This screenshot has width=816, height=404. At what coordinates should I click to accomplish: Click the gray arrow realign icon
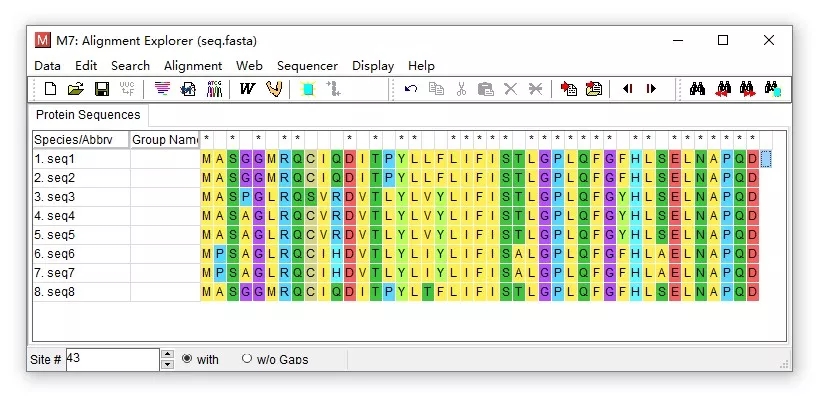click(334, 89)
